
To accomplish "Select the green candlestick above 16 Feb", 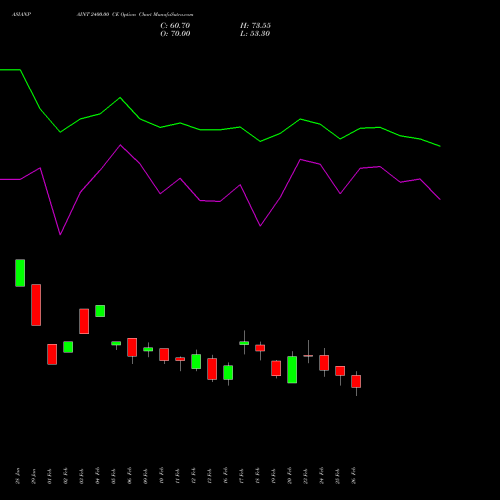I will click(x=228, y=372).
